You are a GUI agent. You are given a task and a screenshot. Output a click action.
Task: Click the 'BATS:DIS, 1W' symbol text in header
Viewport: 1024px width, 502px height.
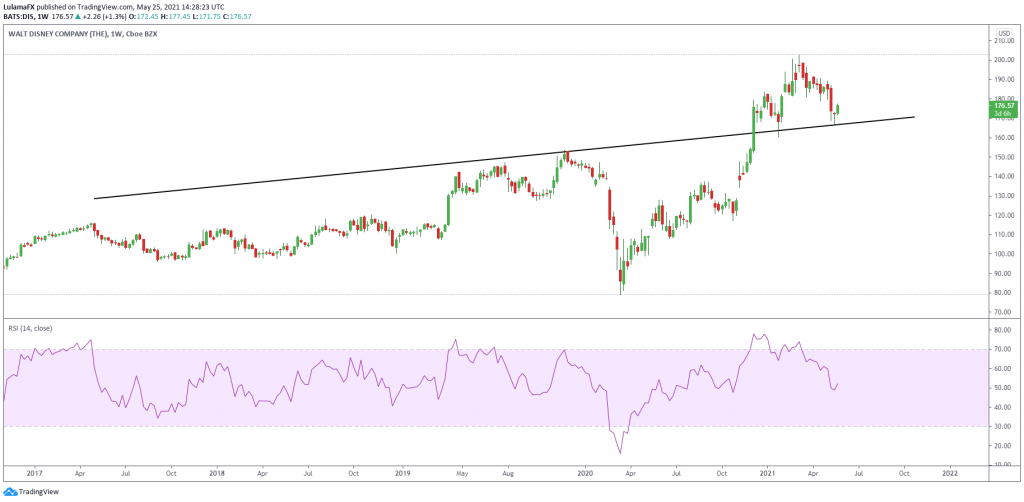[x=24, y=16]
